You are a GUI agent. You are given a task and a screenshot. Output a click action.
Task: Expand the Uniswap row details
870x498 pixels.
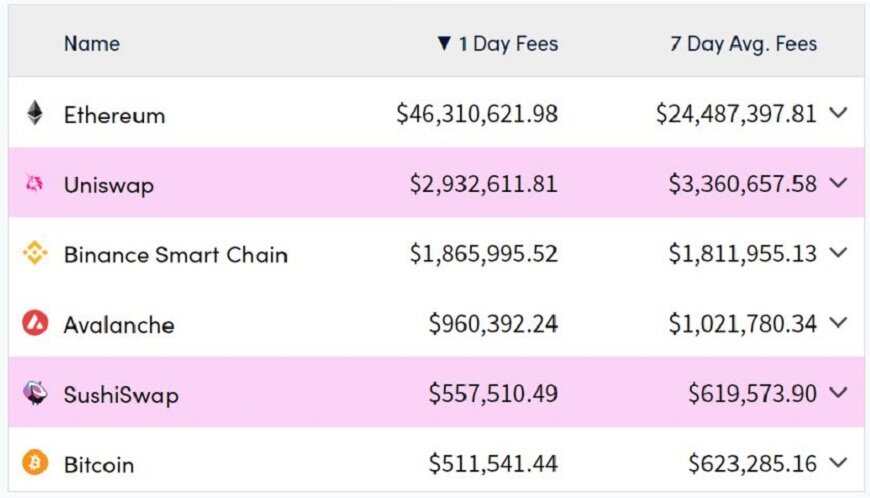tap(838, 183)
